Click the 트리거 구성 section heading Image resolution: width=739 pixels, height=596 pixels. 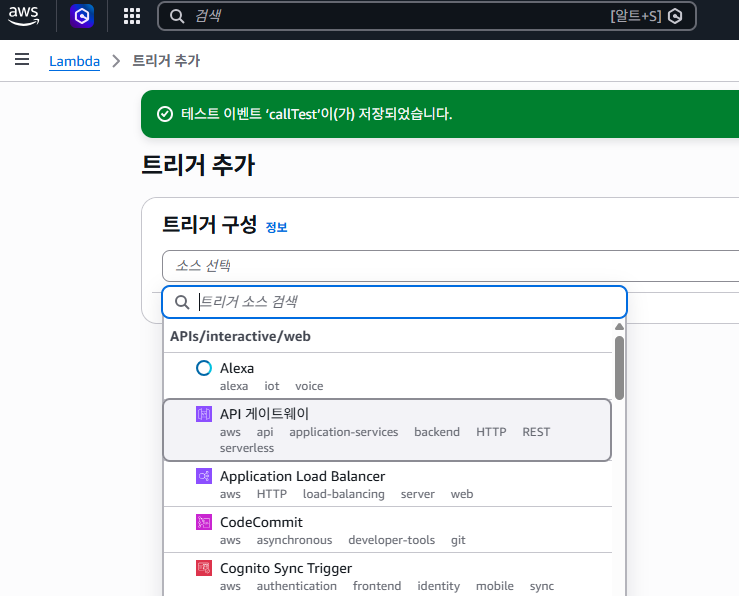(210, 224)
